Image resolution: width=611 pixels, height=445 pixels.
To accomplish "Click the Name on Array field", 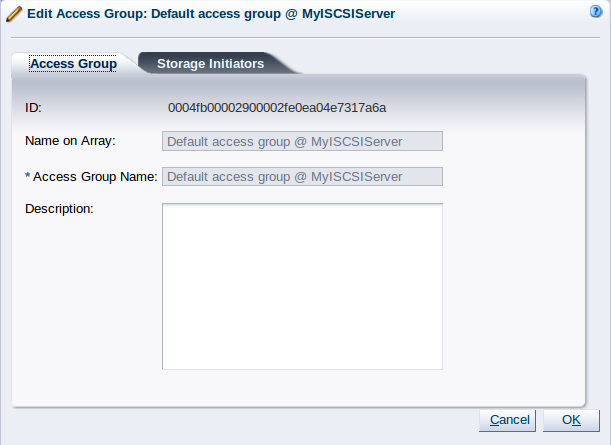I will click(x=302, y=141).
